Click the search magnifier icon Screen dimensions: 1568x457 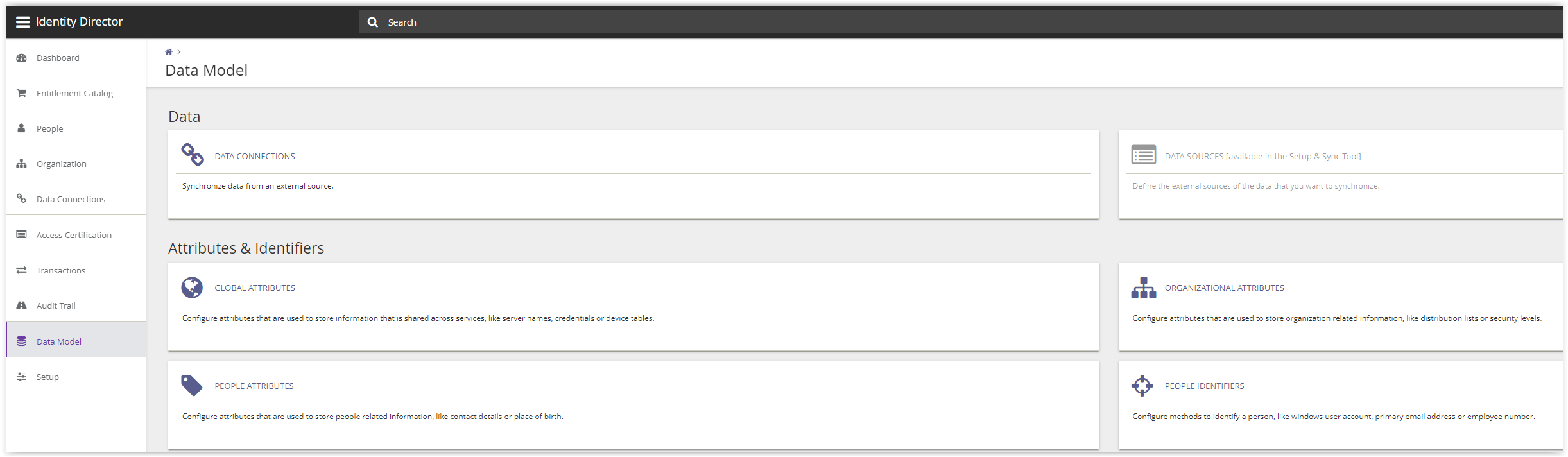pos(373,22)
